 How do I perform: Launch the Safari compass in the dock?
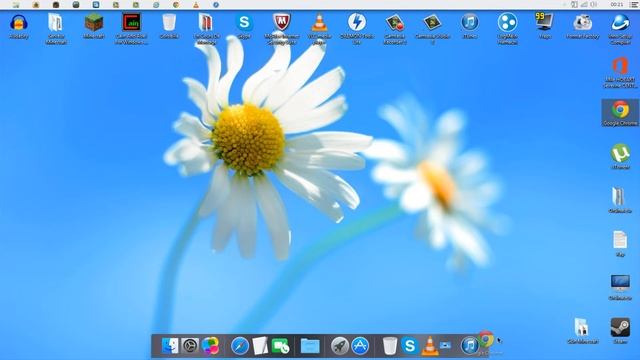click(240, 346)
